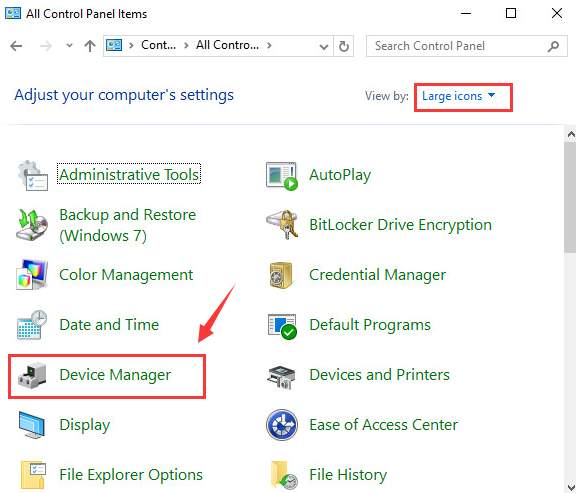Open the Devices and Printers link
Screen dimensions: 576x493
(379, 375)
